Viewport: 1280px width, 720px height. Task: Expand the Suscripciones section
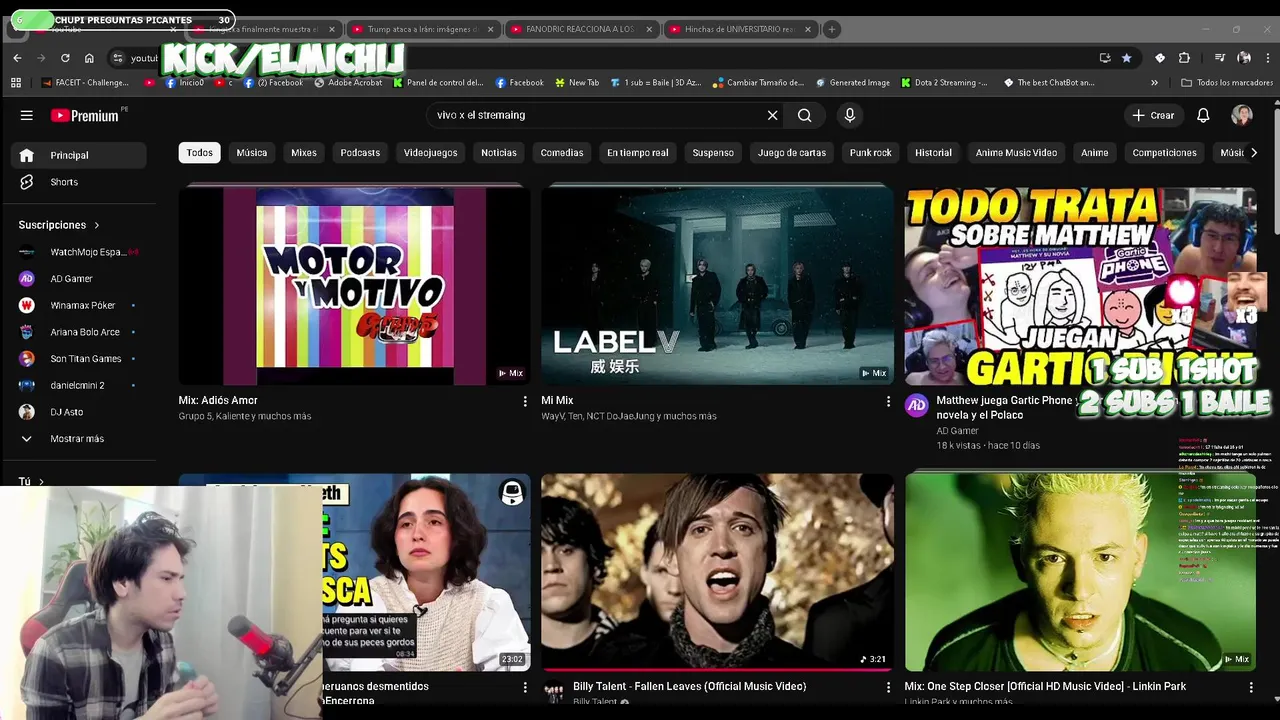[x=59, y=225]
